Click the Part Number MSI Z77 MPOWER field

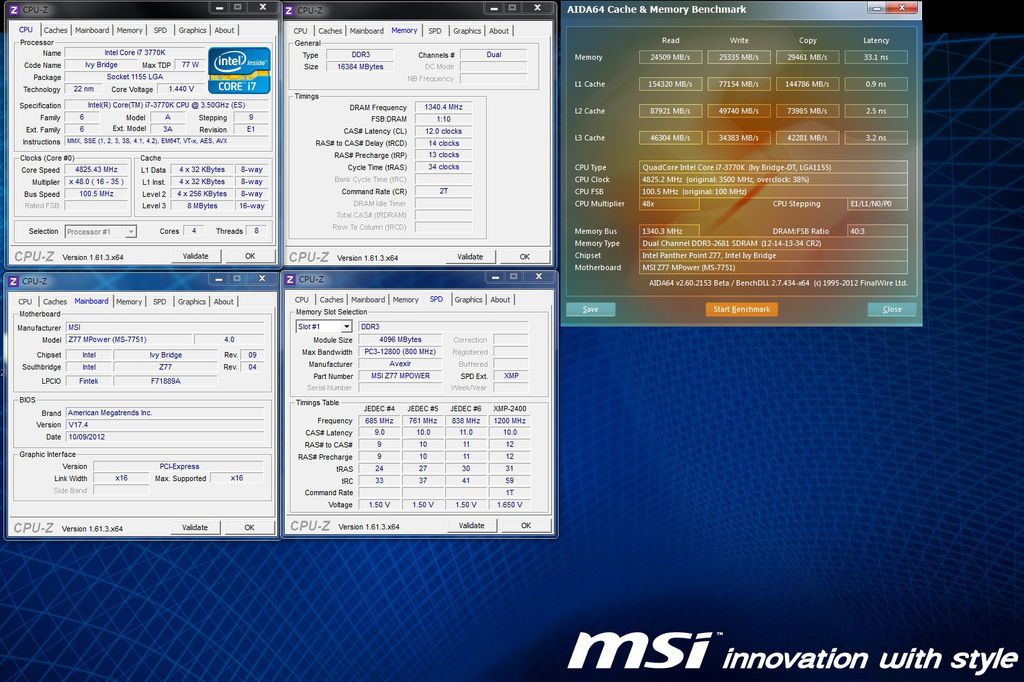[400, 376]
